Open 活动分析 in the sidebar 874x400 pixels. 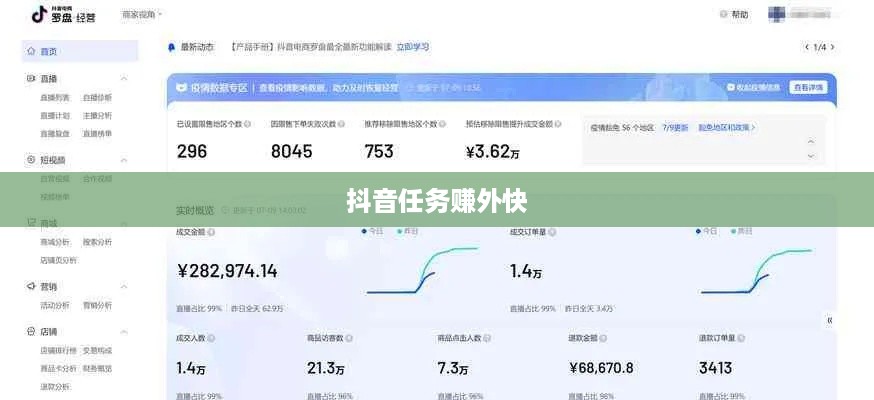tap(55, 305)
